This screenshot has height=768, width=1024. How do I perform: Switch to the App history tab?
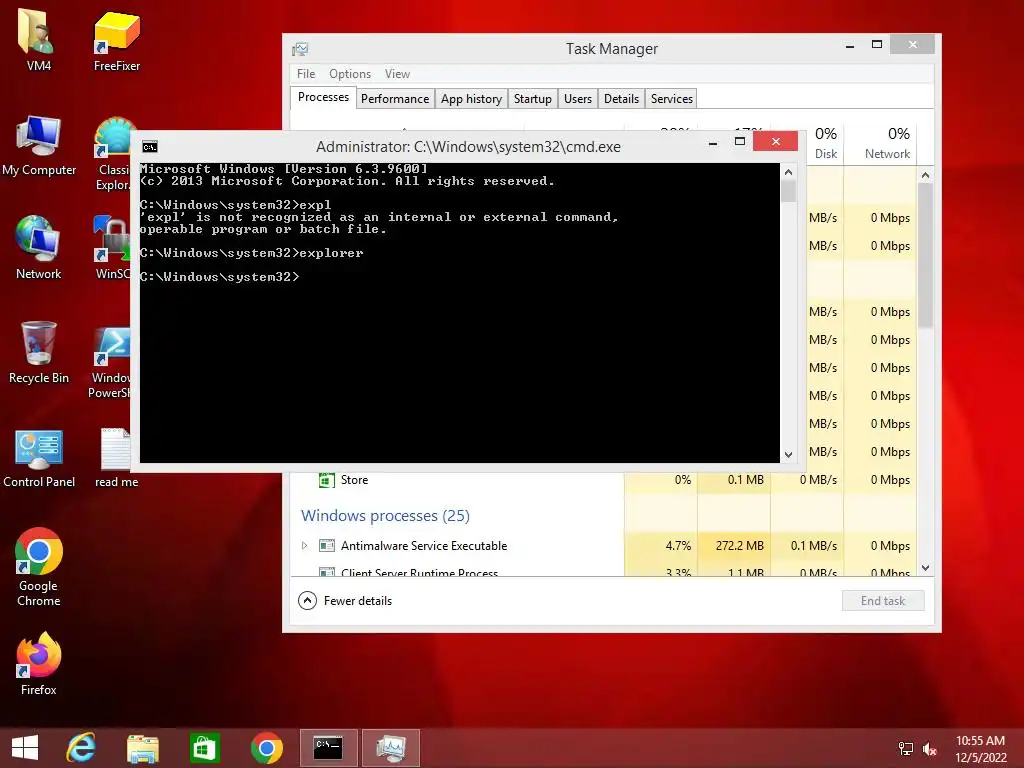472,99
